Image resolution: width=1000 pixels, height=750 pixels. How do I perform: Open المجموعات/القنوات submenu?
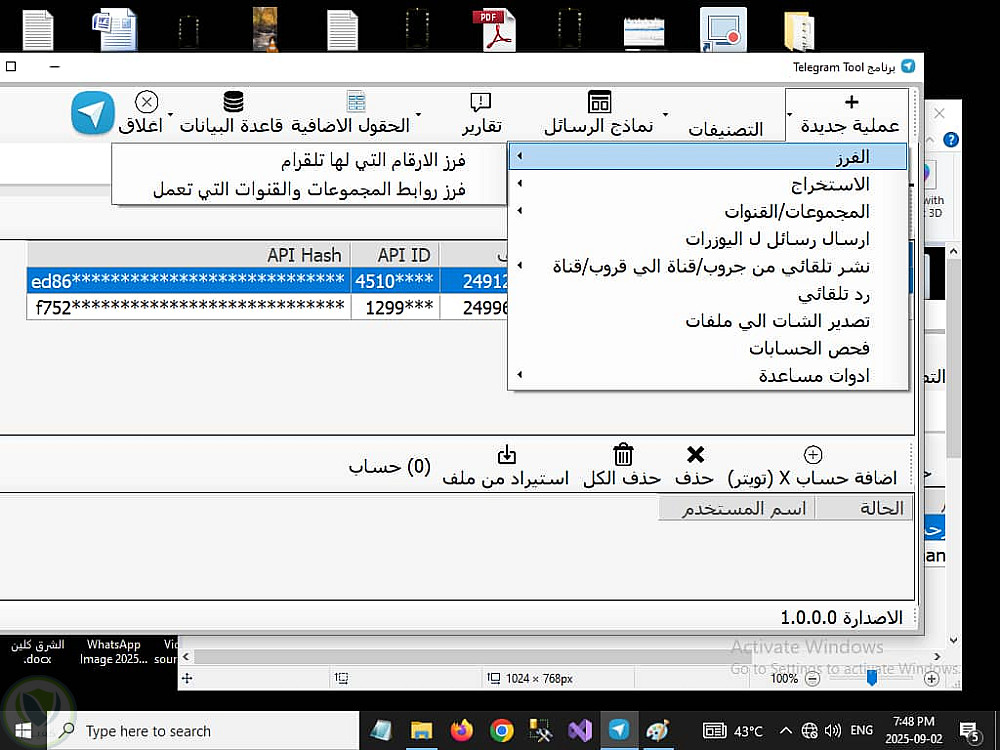708,211
